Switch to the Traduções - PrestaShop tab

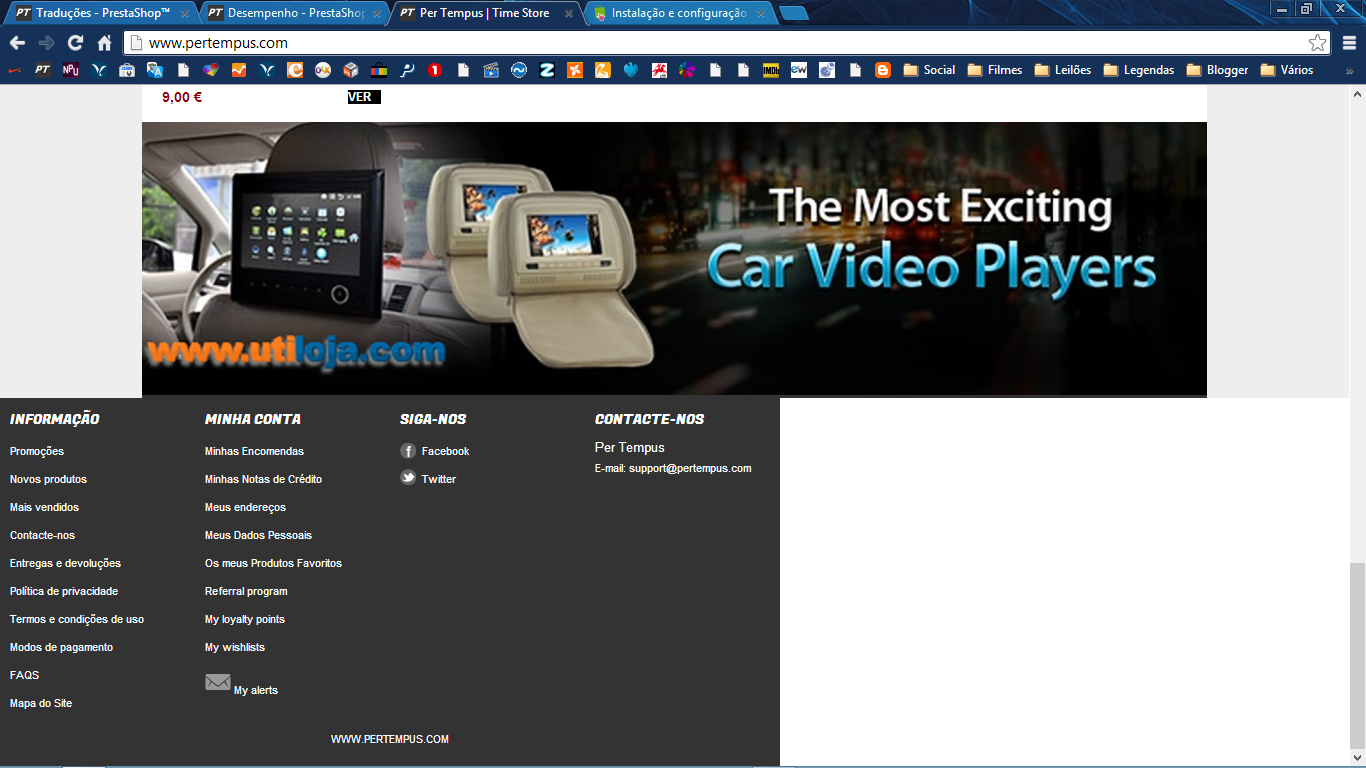tap(100, 13)
